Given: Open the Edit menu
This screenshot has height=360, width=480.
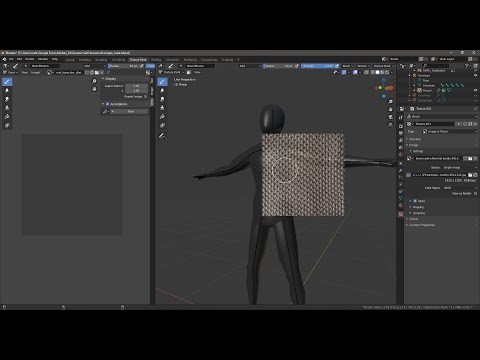Looking at the screenshot, I should coord(19,59).
